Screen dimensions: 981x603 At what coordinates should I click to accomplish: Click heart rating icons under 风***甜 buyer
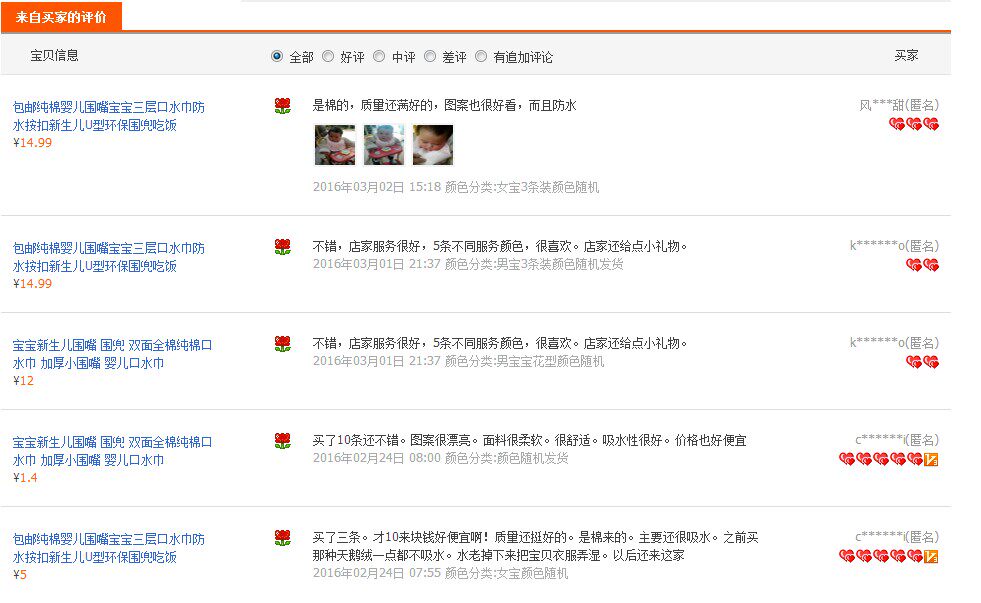click(x=913, y=124)
